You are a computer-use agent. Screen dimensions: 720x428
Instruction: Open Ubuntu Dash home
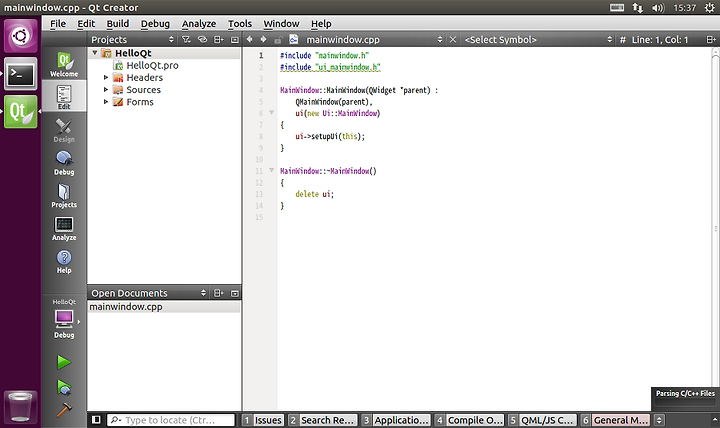(21, 35)
